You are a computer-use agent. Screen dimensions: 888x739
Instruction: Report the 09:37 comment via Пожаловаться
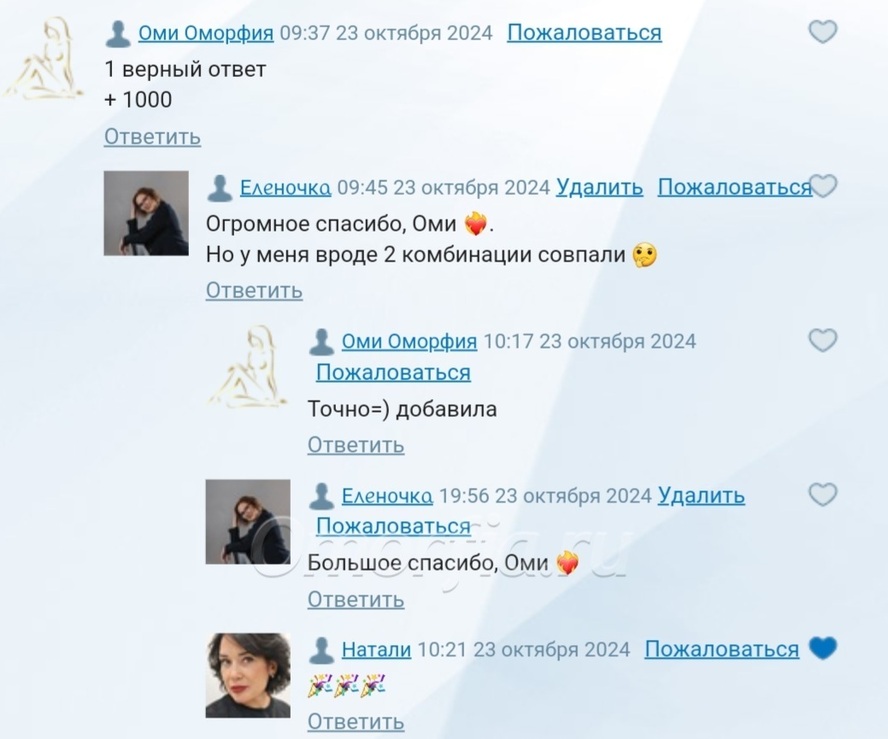(x=584, y=33)
